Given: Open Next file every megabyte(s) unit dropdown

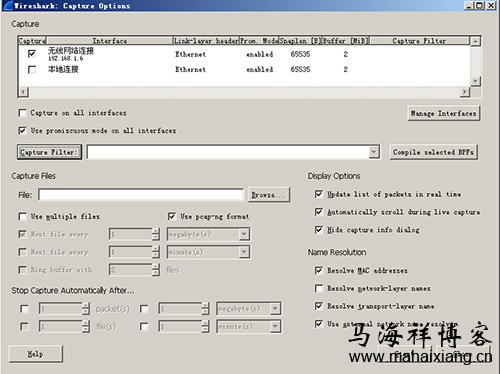Looking at the screenshot, I should click(244, 234).
